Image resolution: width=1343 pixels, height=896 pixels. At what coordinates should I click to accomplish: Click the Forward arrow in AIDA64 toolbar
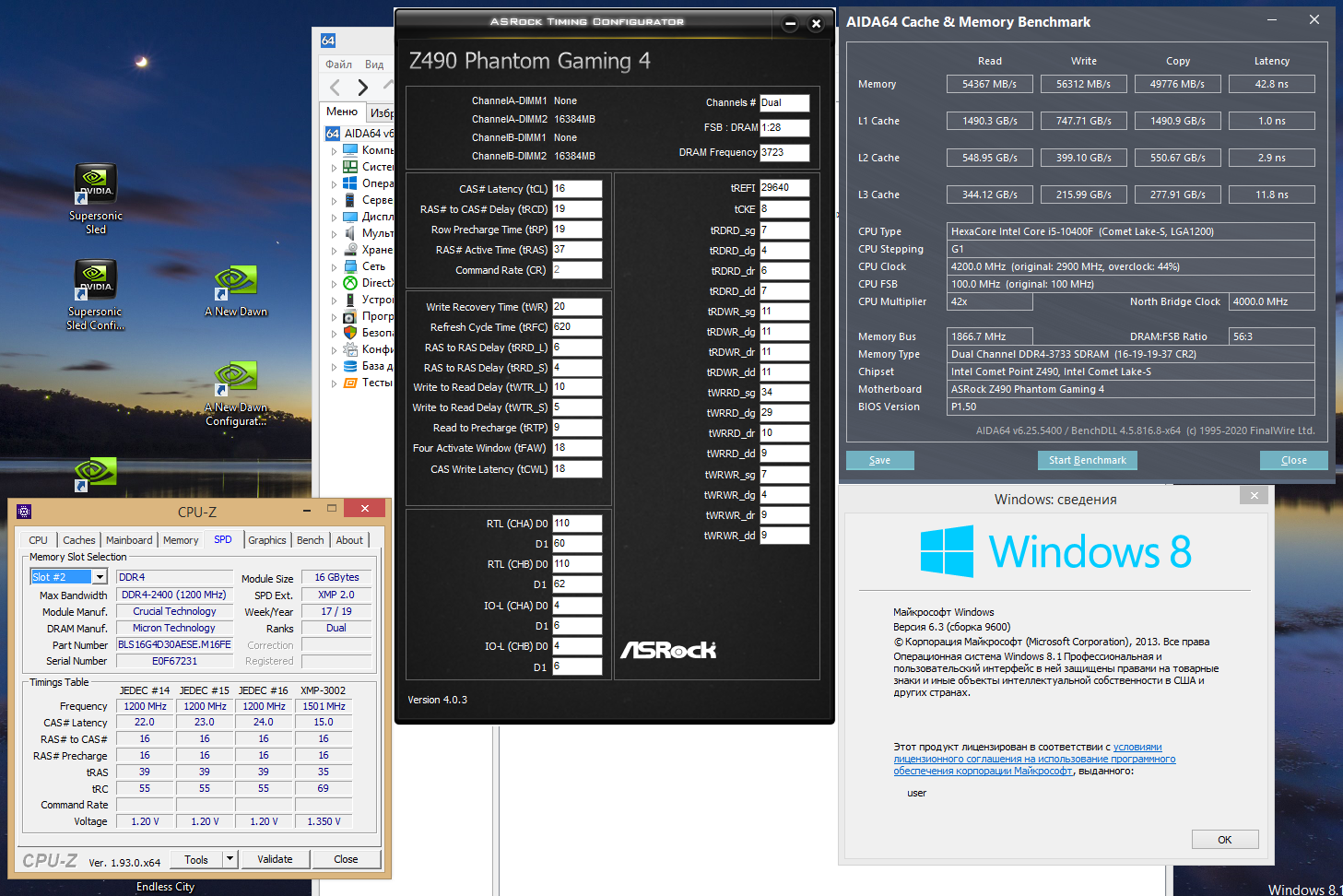point(363,88)
